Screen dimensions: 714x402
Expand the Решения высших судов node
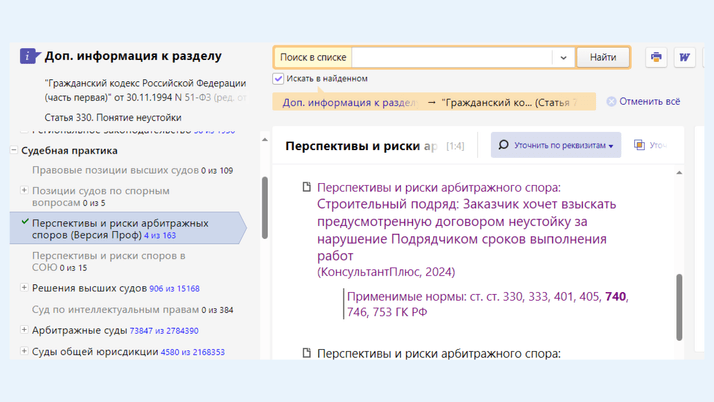coord(24,287)
